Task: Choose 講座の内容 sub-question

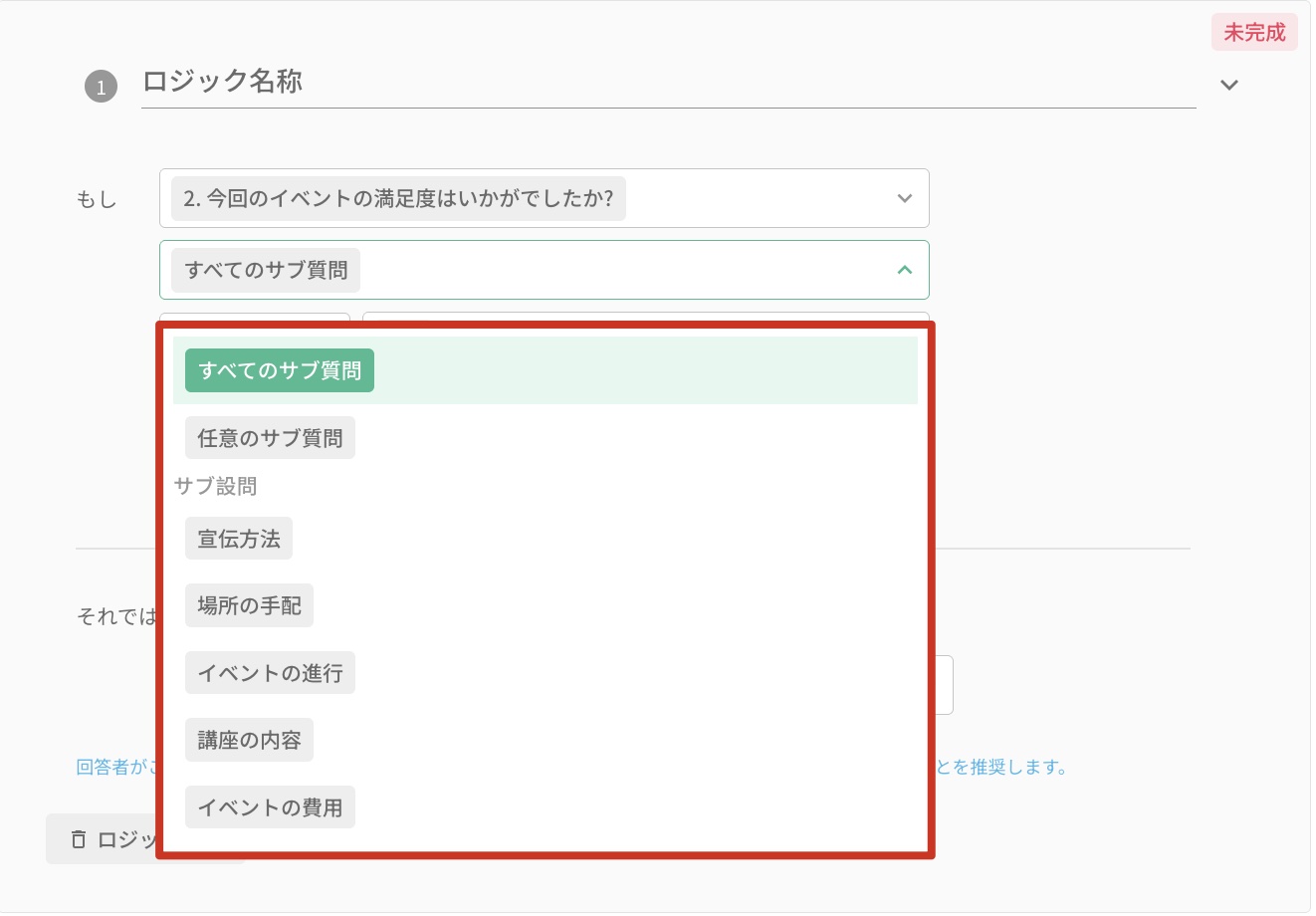Action: [249, 740]
